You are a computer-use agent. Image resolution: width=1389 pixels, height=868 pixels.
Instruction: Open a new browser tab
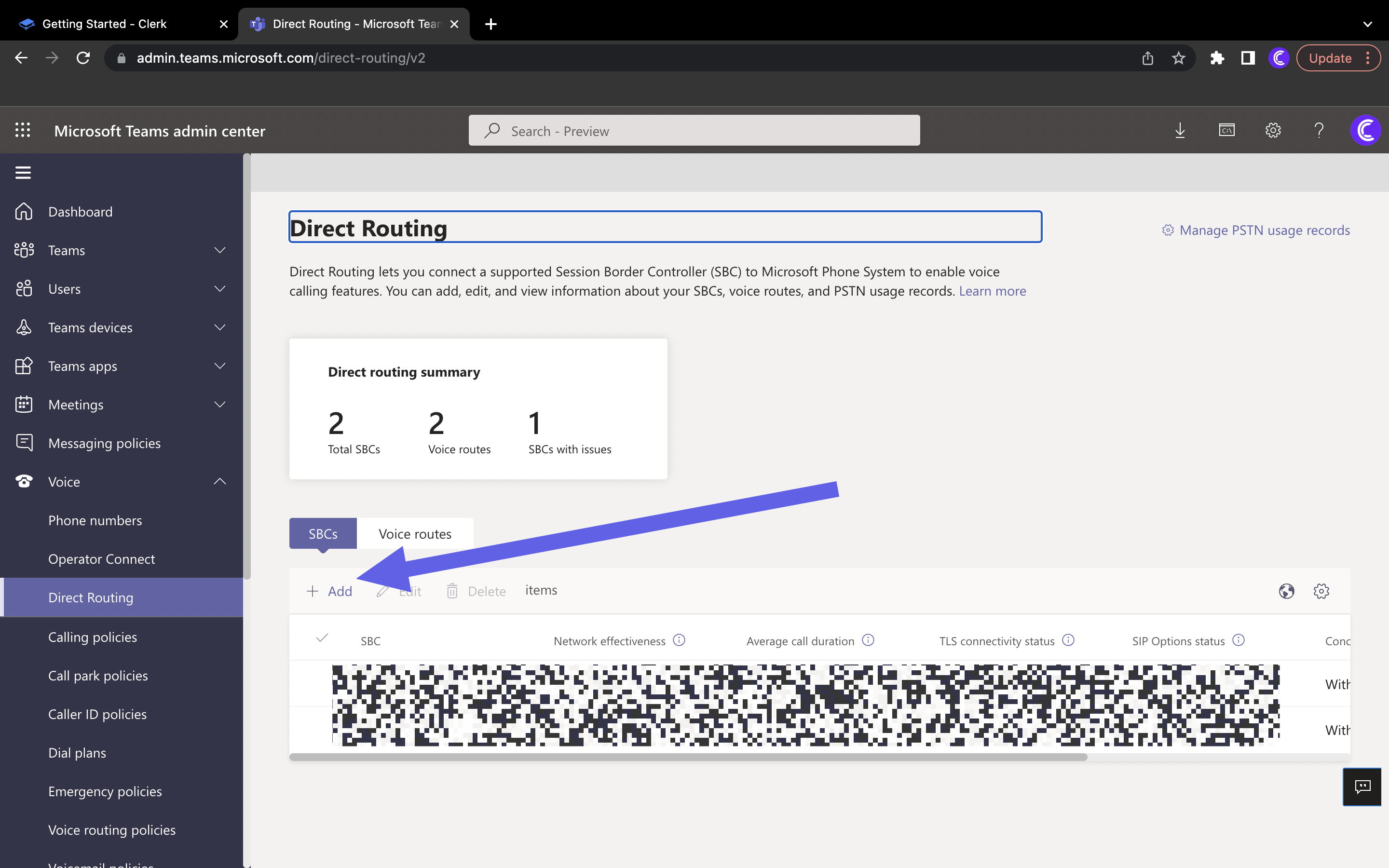point(491,24)
